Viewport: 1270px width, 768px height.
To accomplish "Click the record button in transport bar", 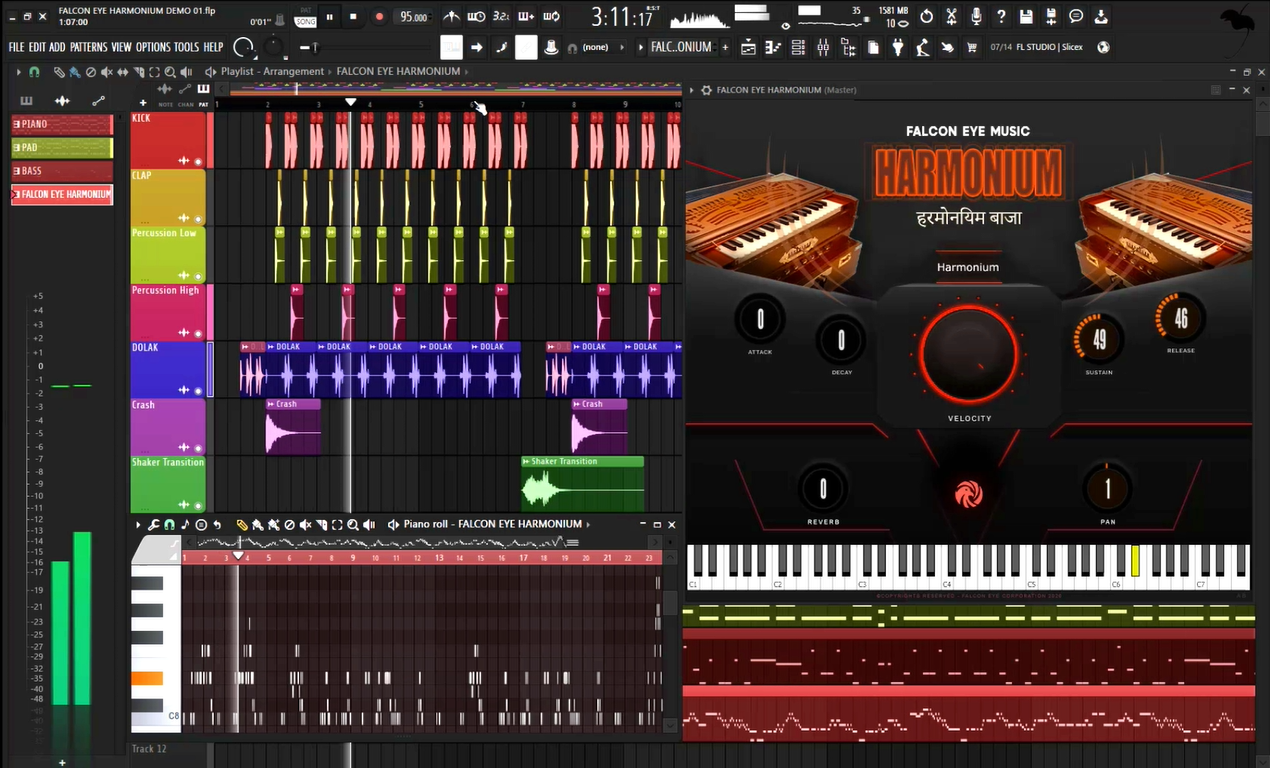I will tap(379, 17).
